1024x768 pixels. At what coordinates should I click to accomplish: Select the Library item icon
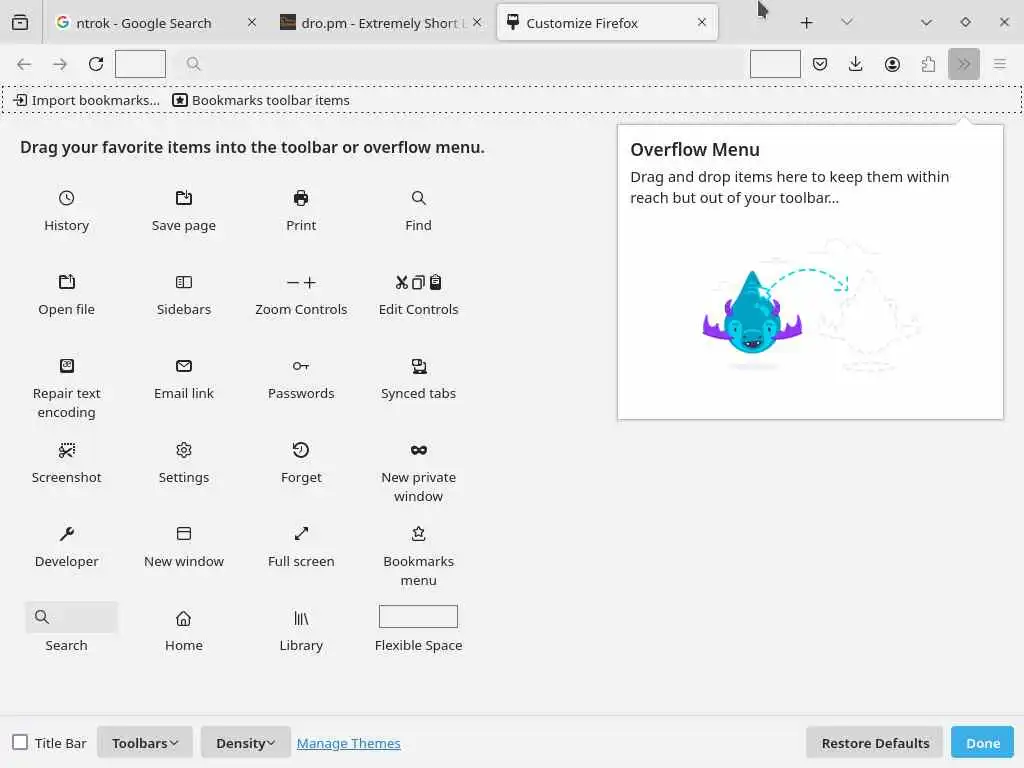point(301,618)
